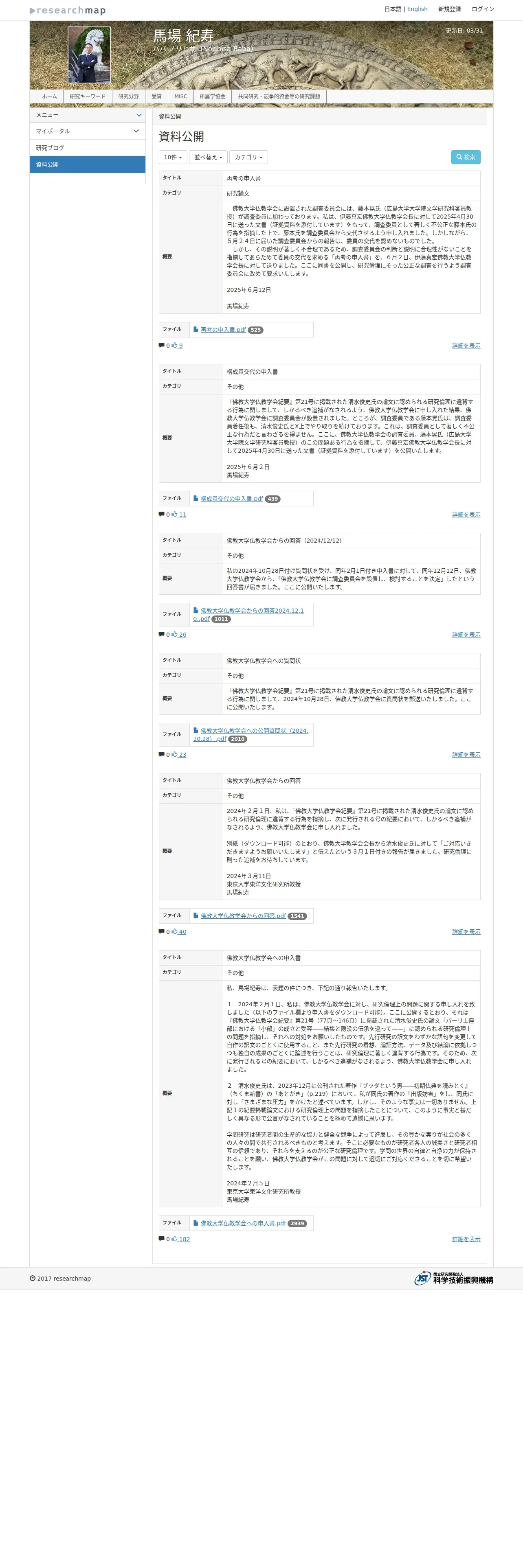Open the researchmap logo home link

tap(68, 10)
